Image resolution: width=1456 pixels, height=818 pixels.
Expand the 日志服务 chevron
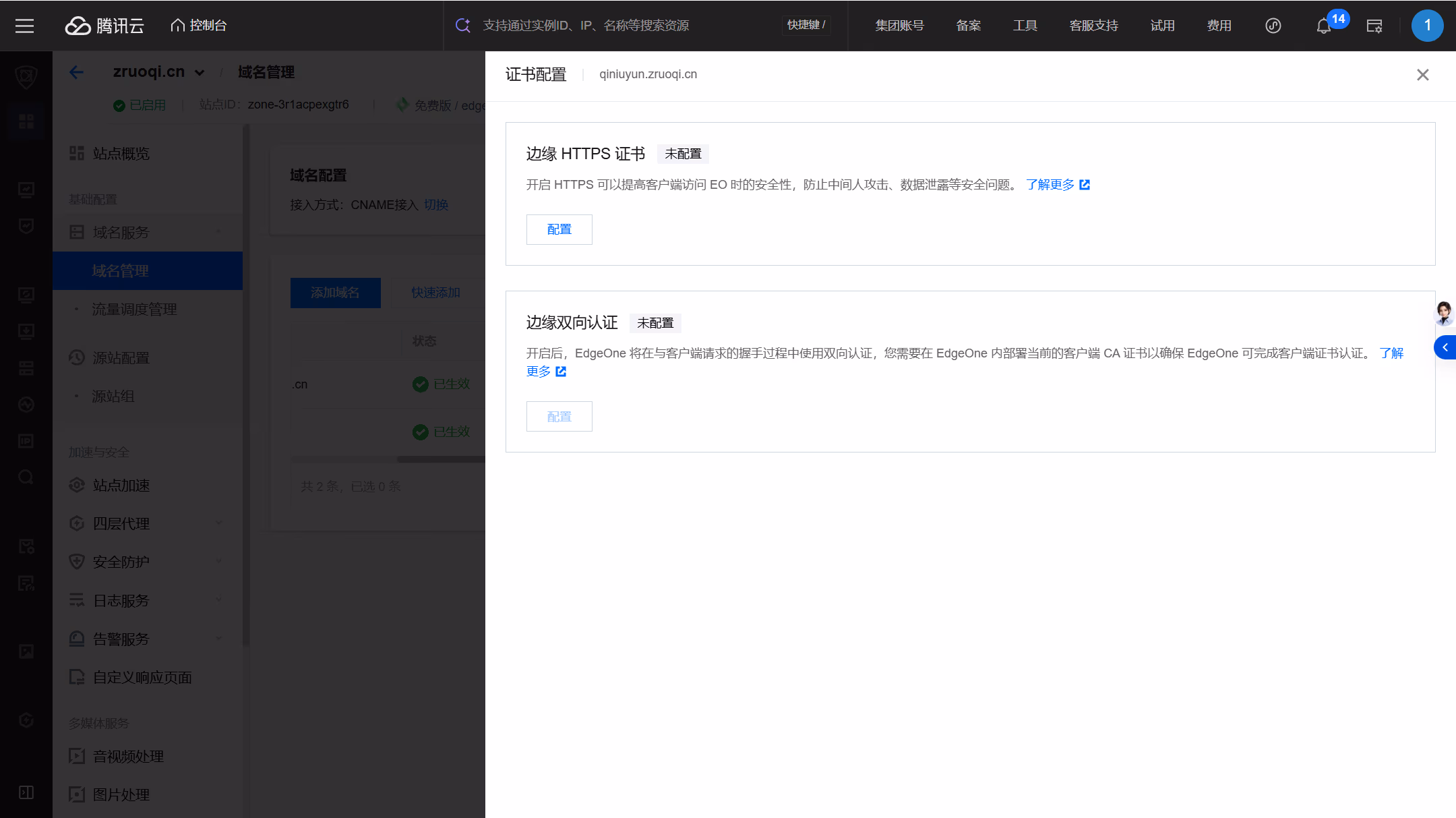coord(219,600)
